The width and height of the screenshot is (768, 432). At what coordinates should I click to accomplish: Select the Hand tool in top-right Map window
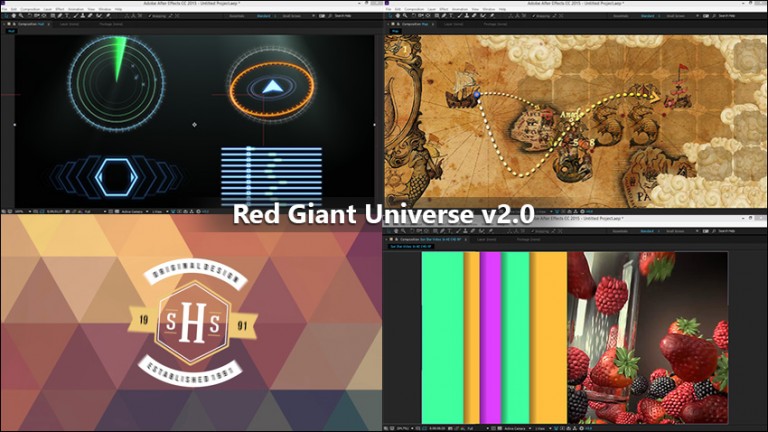(398, 16)
